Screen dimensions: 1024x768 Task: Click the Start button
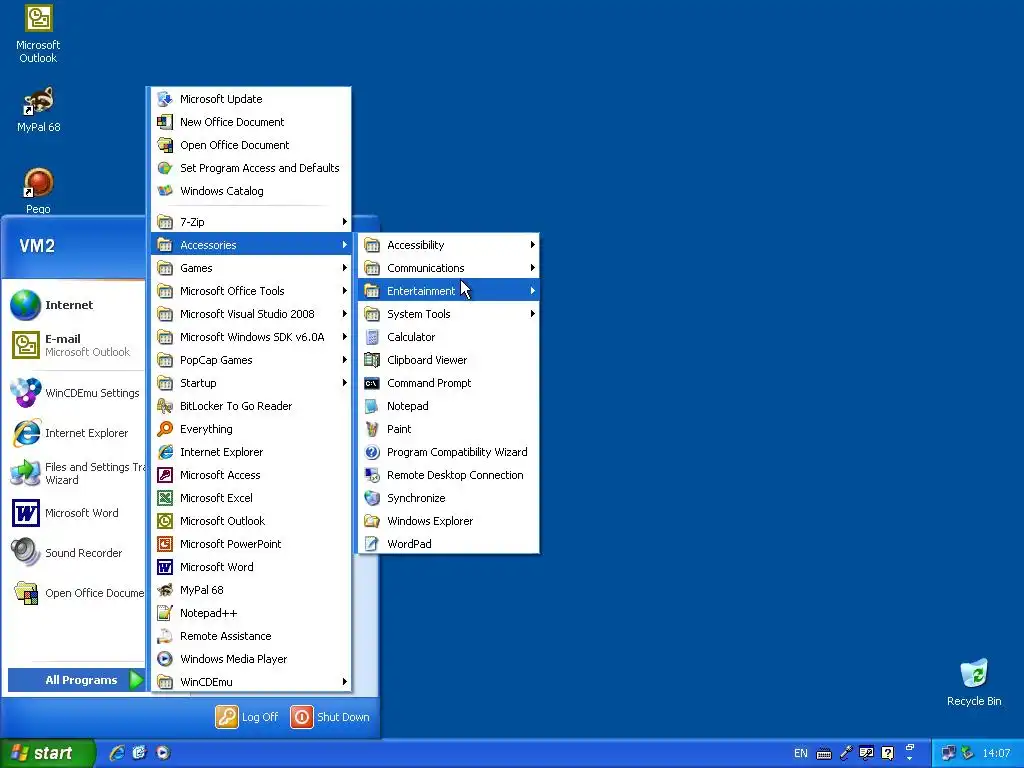click(x=48, y=753)
